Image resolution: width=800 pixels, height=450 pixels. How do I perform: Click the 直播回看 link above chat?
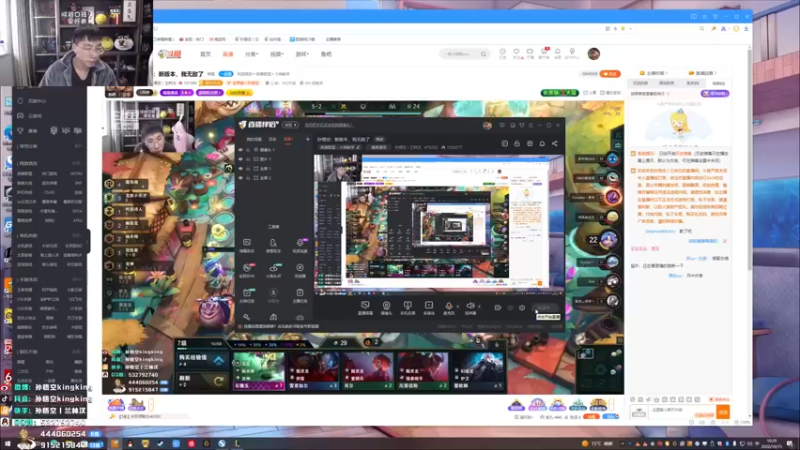(703, 73)
